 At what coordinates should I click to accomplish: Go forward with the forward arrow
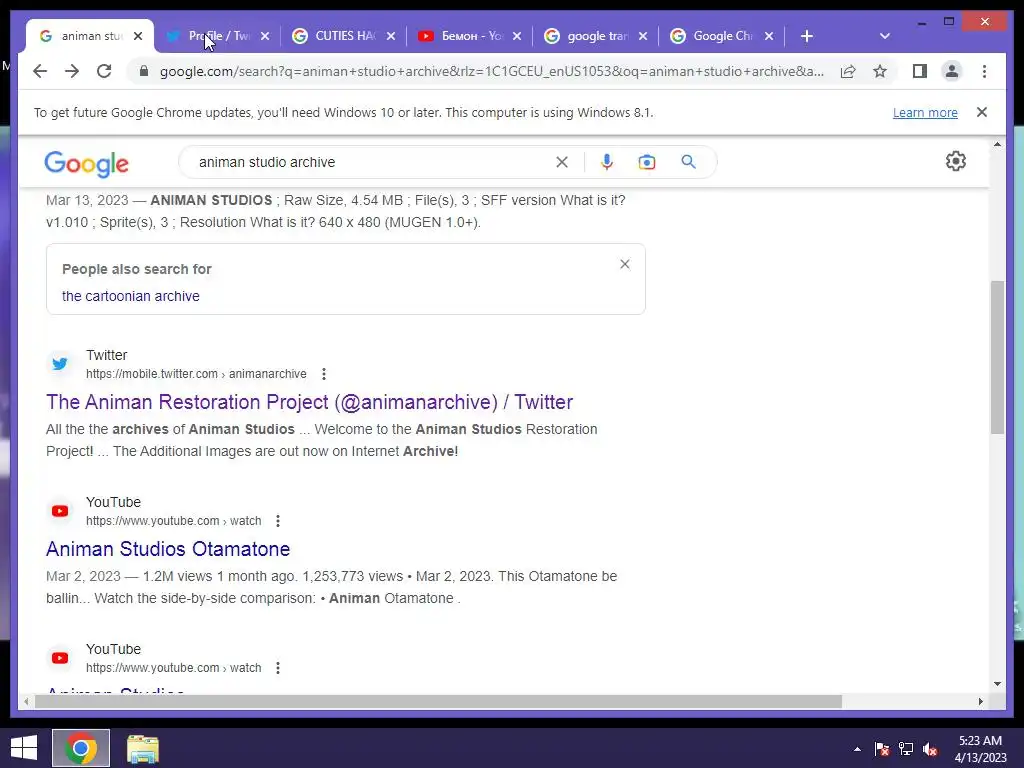tap(72, 71)
